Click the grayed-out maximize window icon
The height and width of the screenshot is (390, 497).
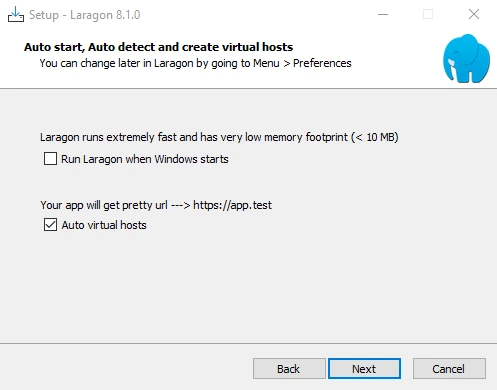[428, 14]
